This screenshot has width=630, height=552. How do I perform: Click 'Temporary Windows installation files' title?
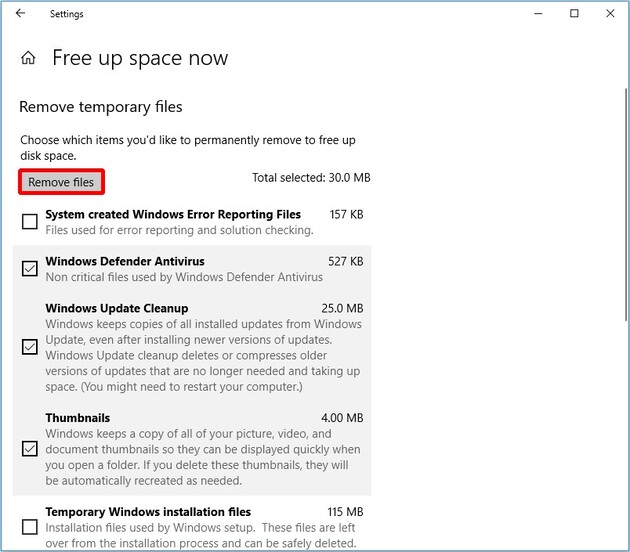click(148, 512)
